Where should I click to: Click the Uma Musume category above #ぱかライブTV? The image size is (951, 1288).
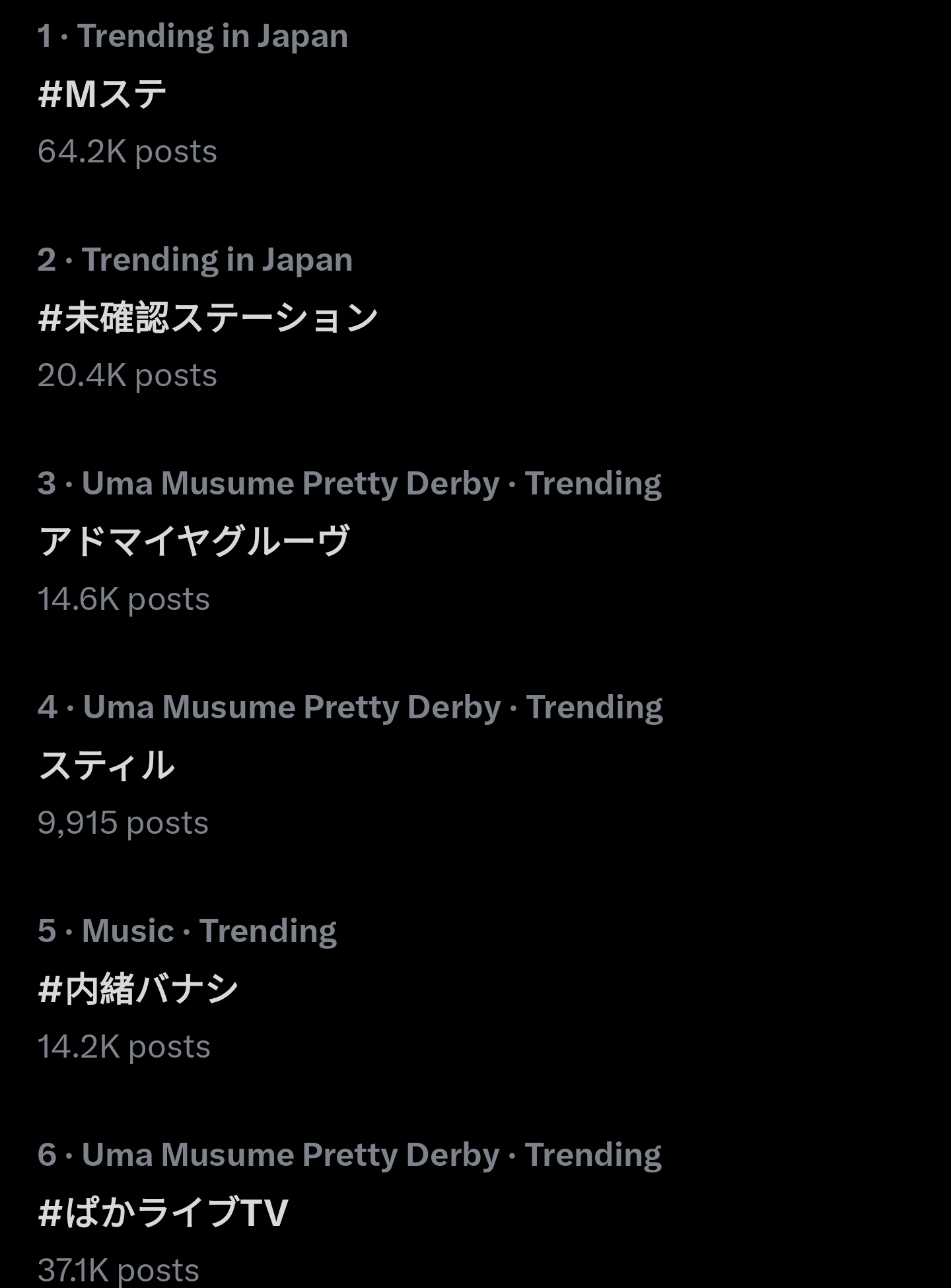[291, 1155]
